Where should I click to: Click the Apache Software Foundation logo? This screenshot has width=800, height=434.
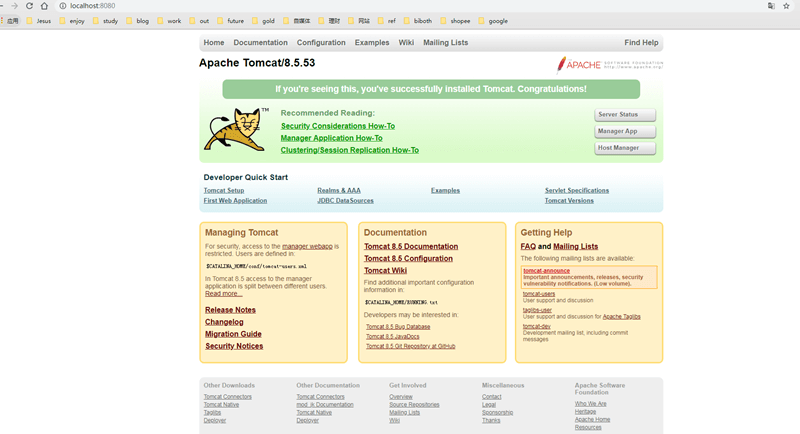pyautogui.click(x=609, y=65)
